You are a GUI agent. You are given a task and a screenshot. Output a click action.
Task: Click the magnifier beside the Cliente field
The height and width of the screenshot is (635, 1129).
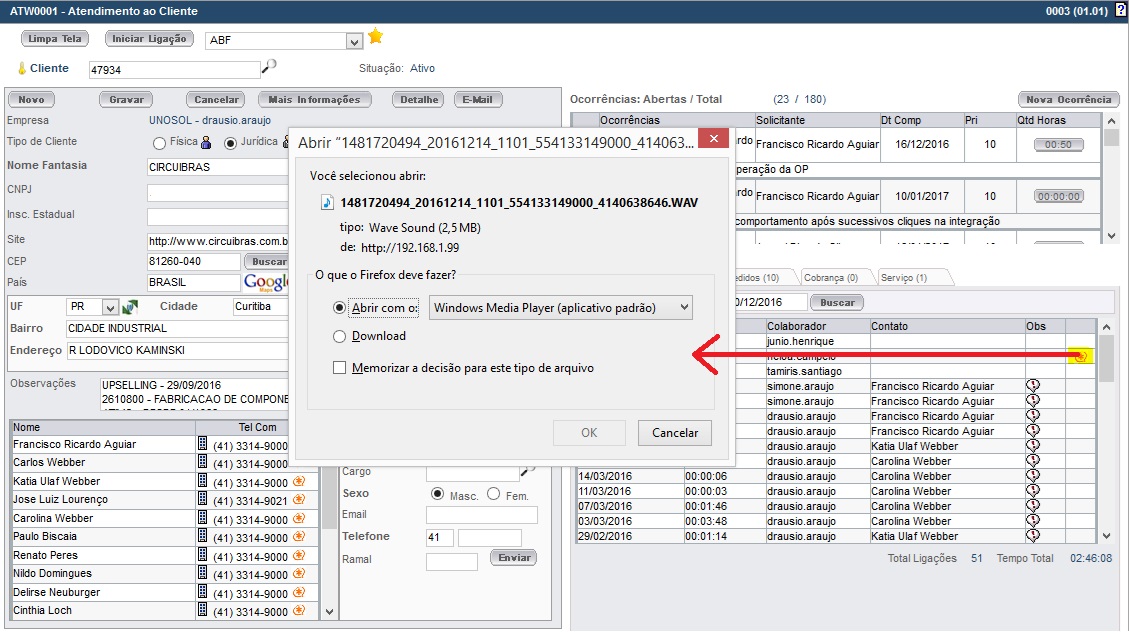pos(269,67)
